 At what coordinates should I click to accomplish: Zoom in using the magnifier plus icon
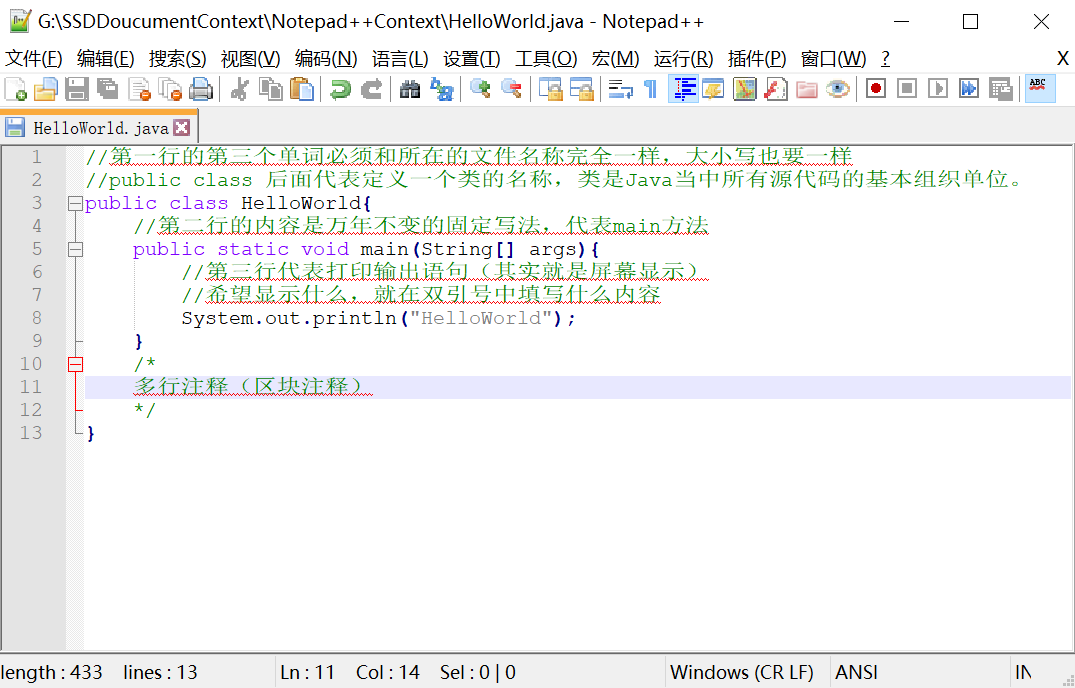pyautogui.click(x=479, y=89)
